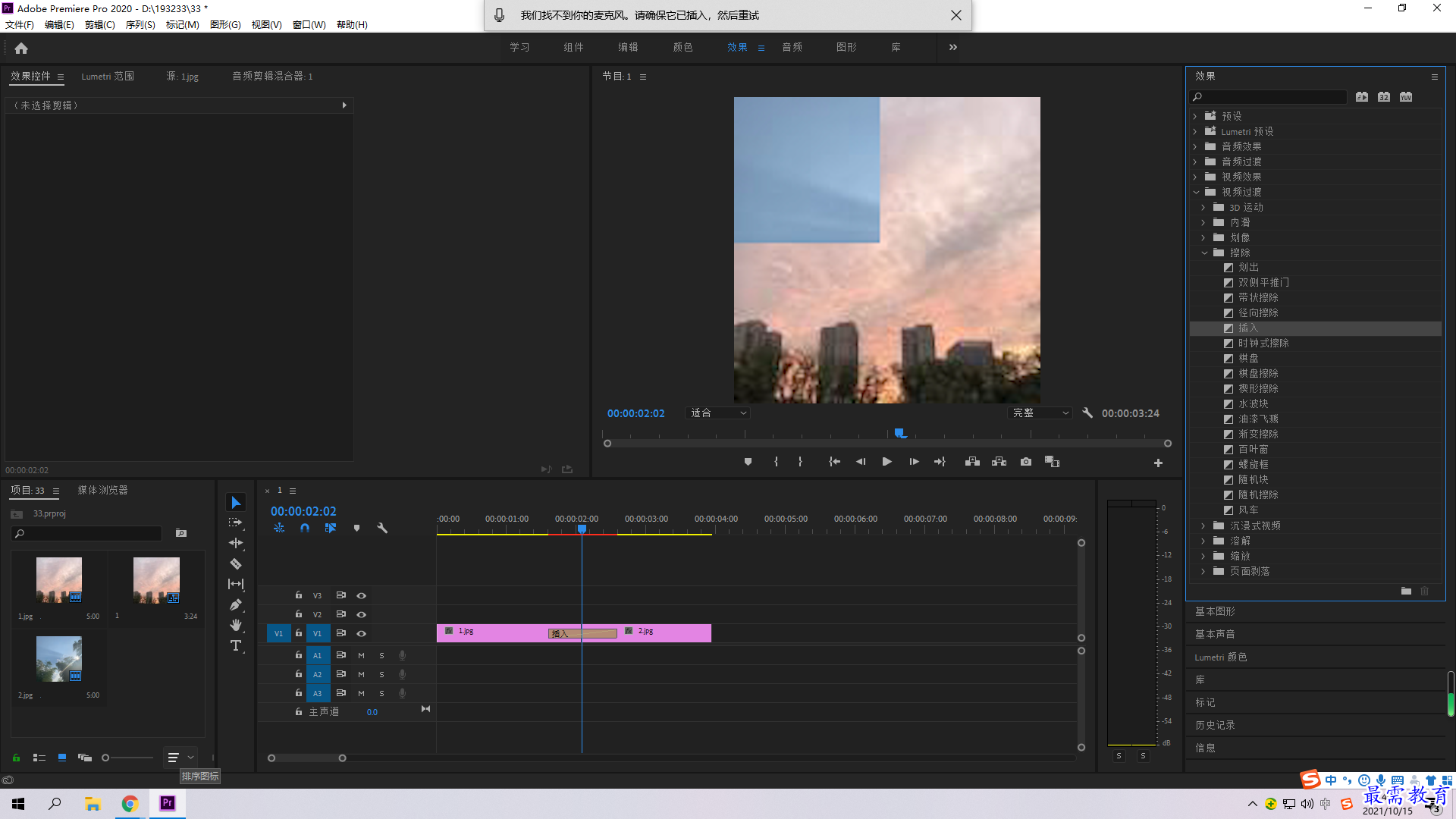This screenshot has width=1456, height=819.
Task: Mute audio track A1
Action: 361,655
